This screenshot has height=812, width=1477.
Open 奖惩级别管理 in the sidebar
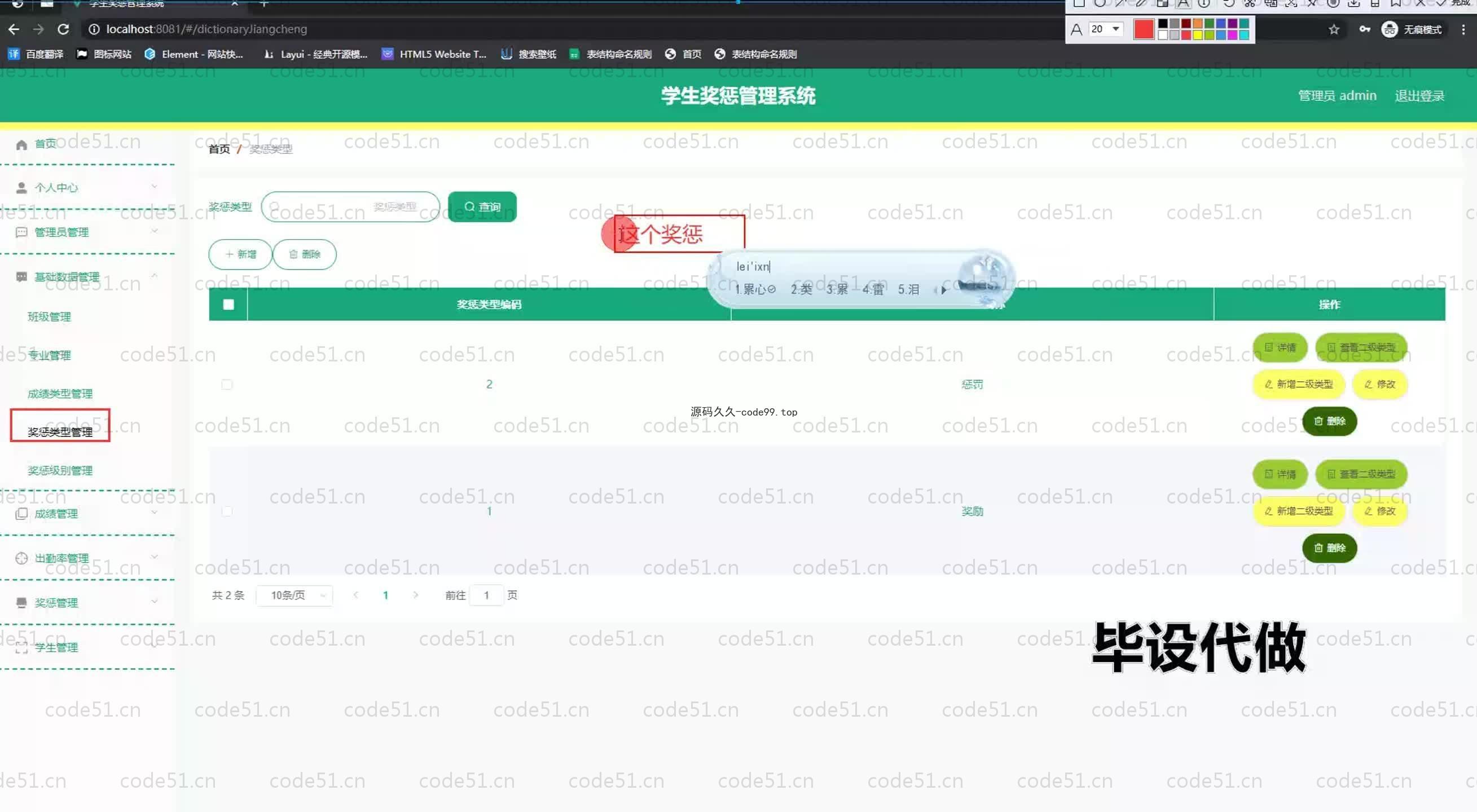point(60,470)
